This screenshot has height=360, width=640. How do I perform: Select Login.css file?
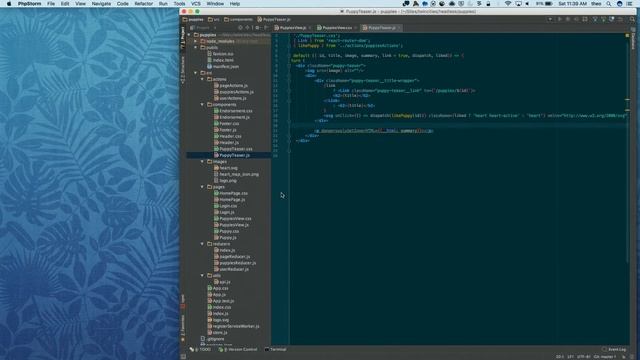click(x=226, y=206)
